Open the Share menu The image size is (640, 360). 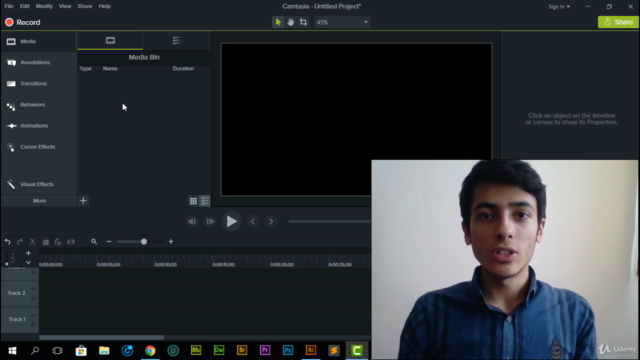[x=85, y=6]
